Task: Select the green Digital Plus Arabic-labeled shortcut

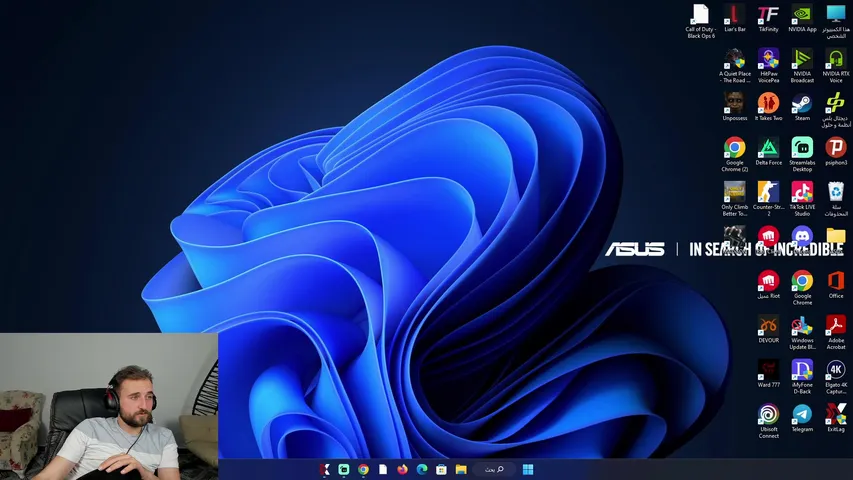Action: click(836, 110)
